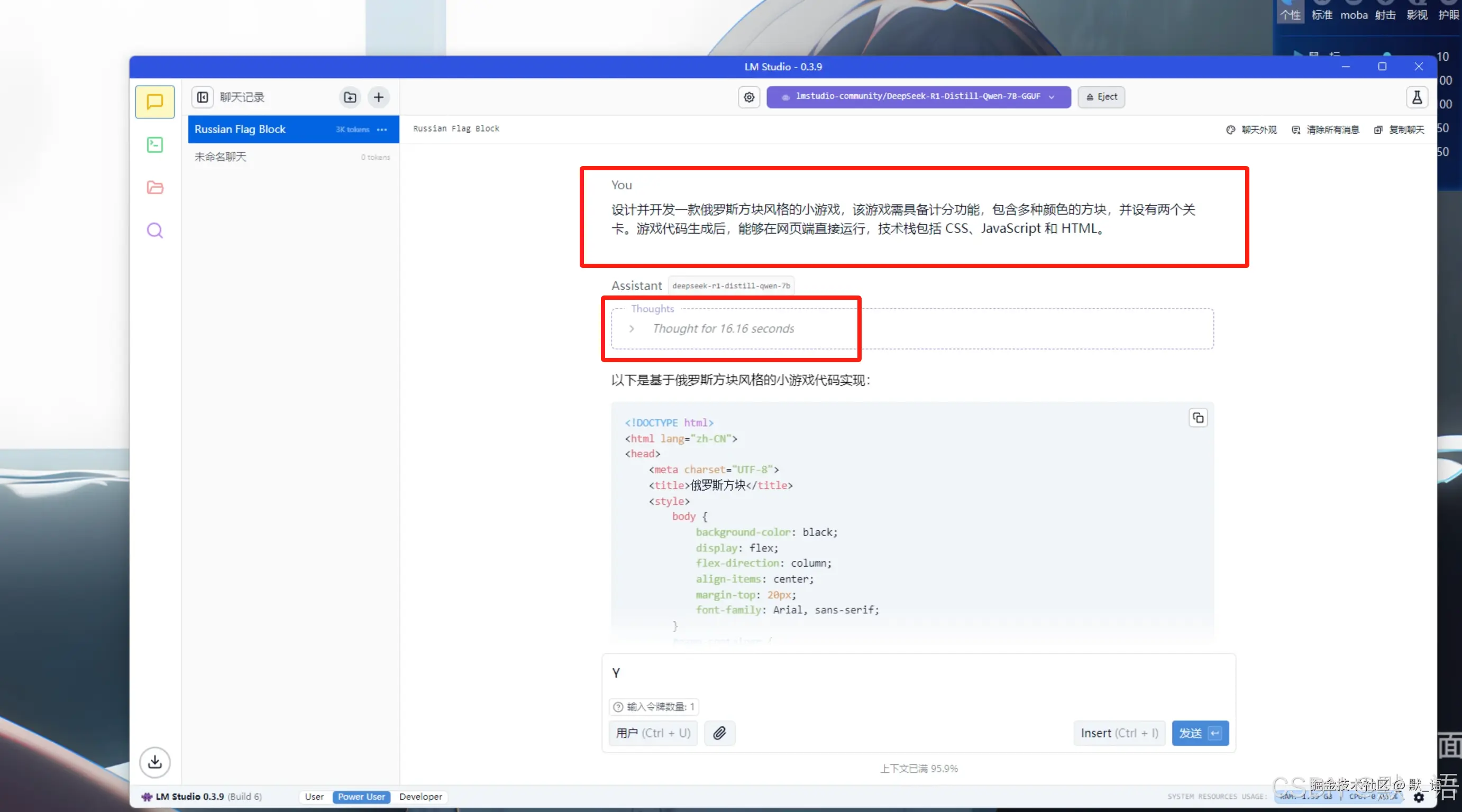The width and height of the screenshot is (1462, 812).
Task: Switch to User mode at bottom
Action: coord(314,796)
